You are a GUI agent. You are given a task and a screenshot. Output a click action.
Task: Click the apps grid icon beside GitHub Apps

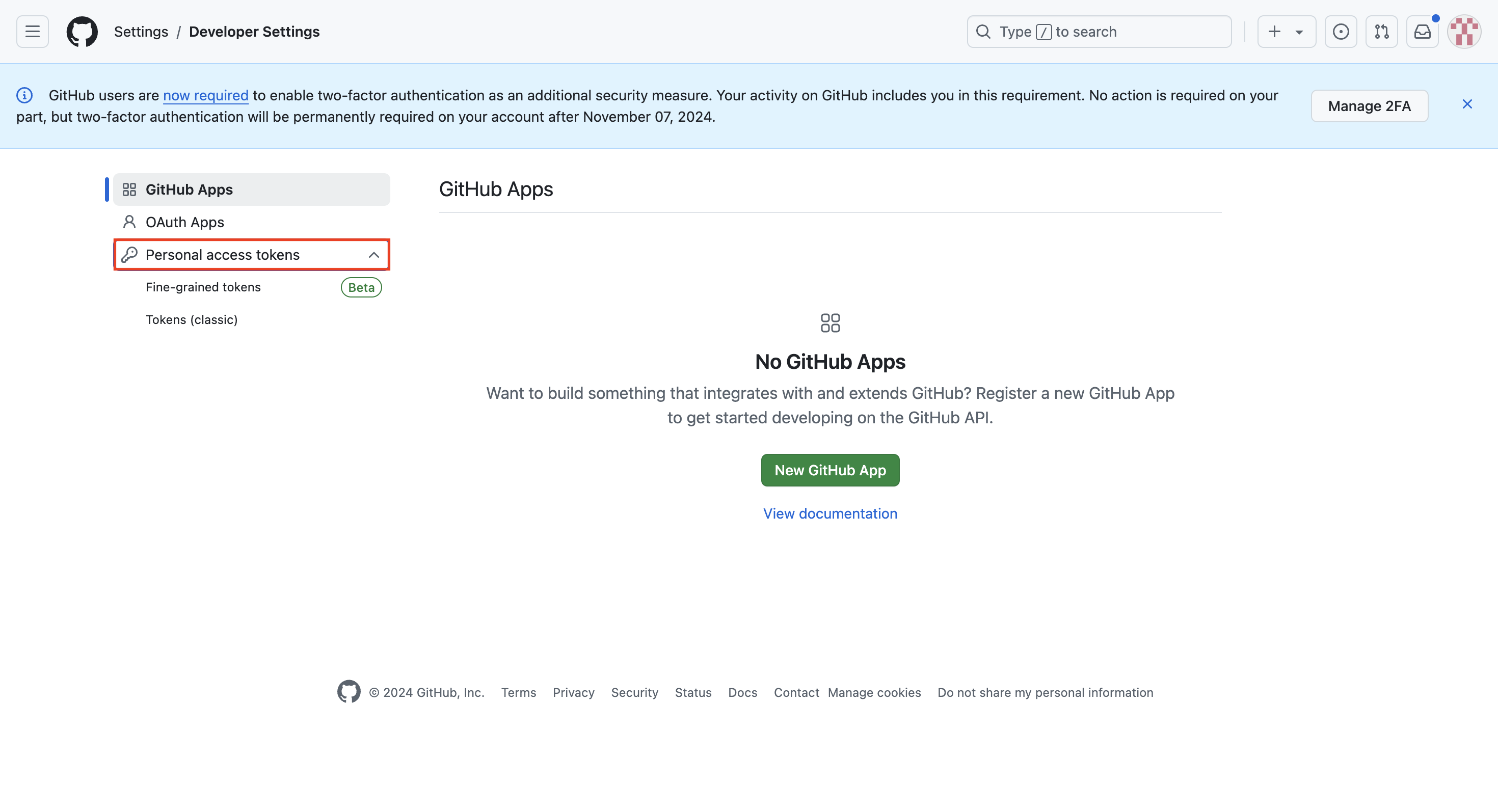pos(129,190)
